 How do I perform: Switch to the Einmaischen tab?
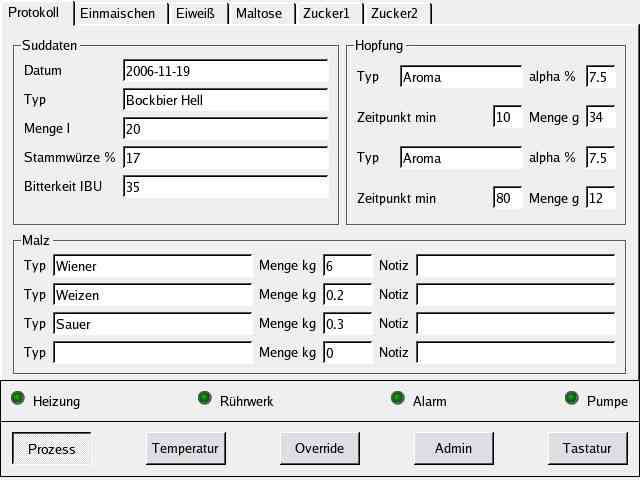(x=117, y=14)
